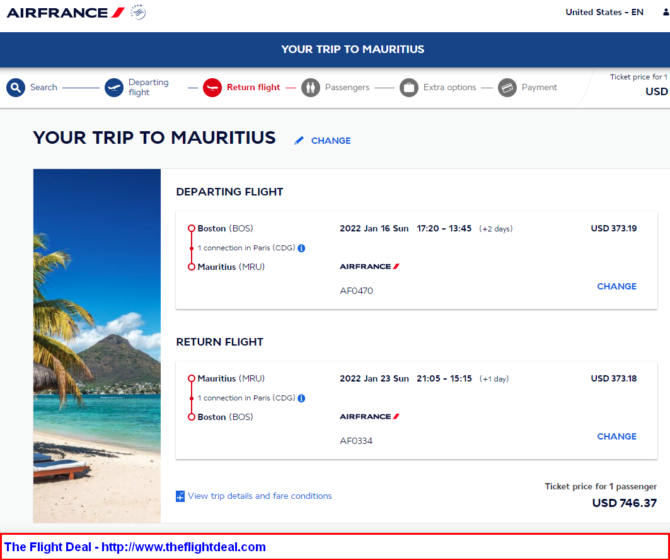The height and width of the screenshot is (560, 670).
Task: Click CHANGE on the return flight card
Action: click(x=617, y=436)
